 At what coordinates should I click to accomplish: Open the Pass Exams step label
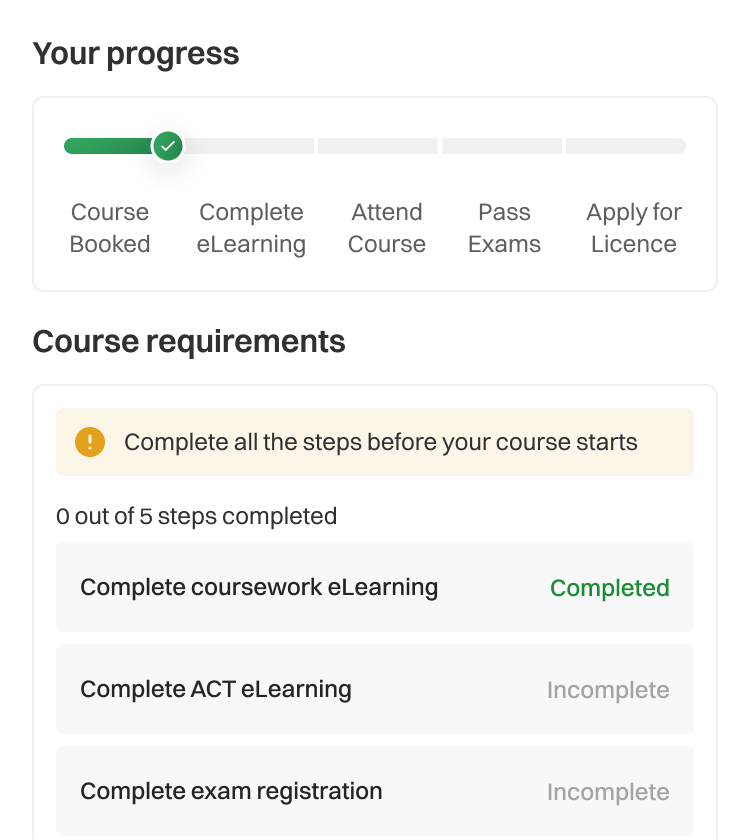504,228
